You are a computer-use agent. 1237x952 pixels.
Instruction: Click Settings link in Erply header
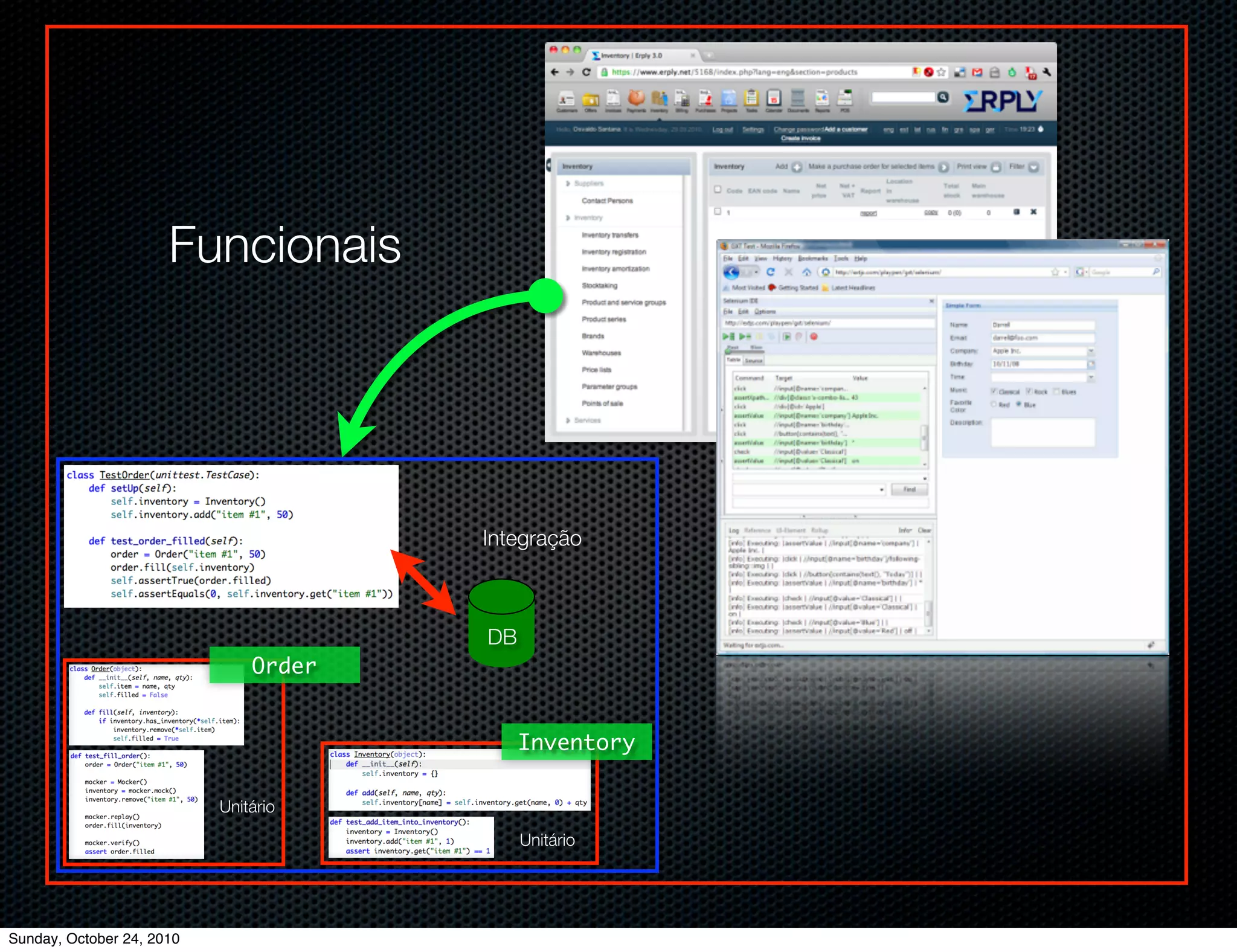click(x=753, y=130)
